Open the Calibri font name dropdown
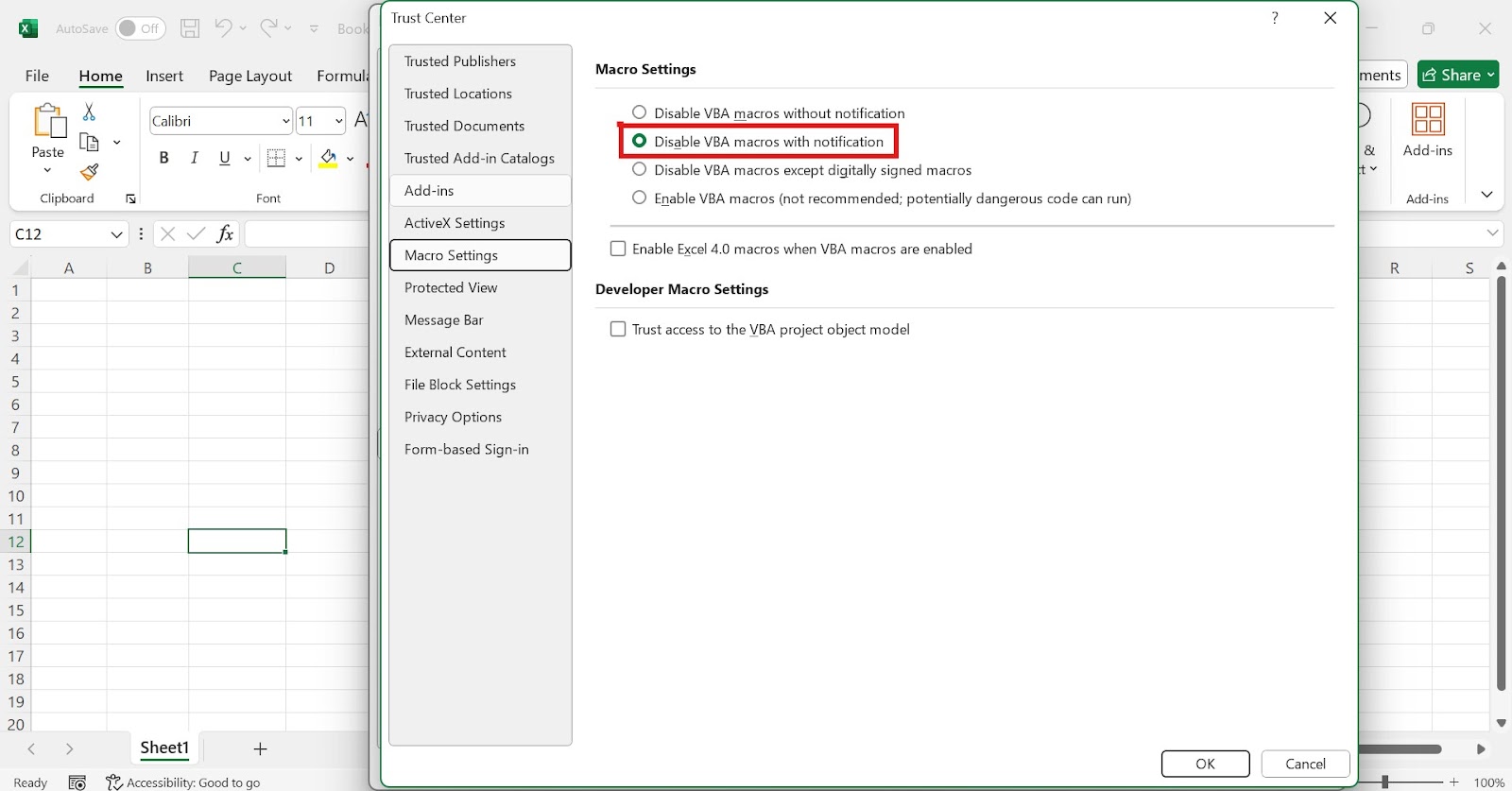The image size is (1512, 791). pyautogui.click(x=285, y=121)
